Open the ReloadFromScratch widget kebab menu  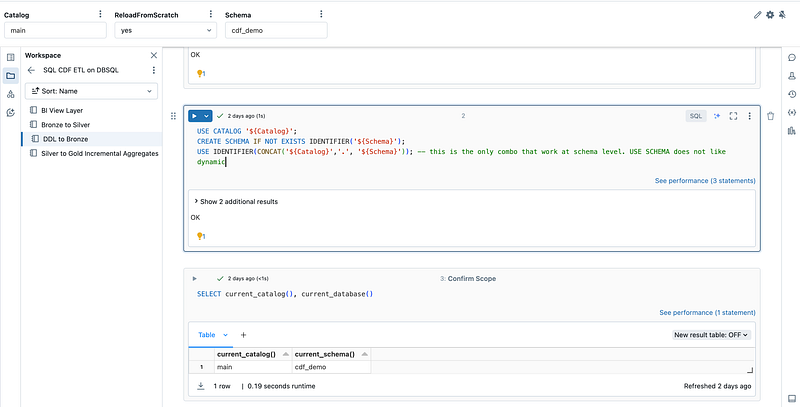click(210, 14)
